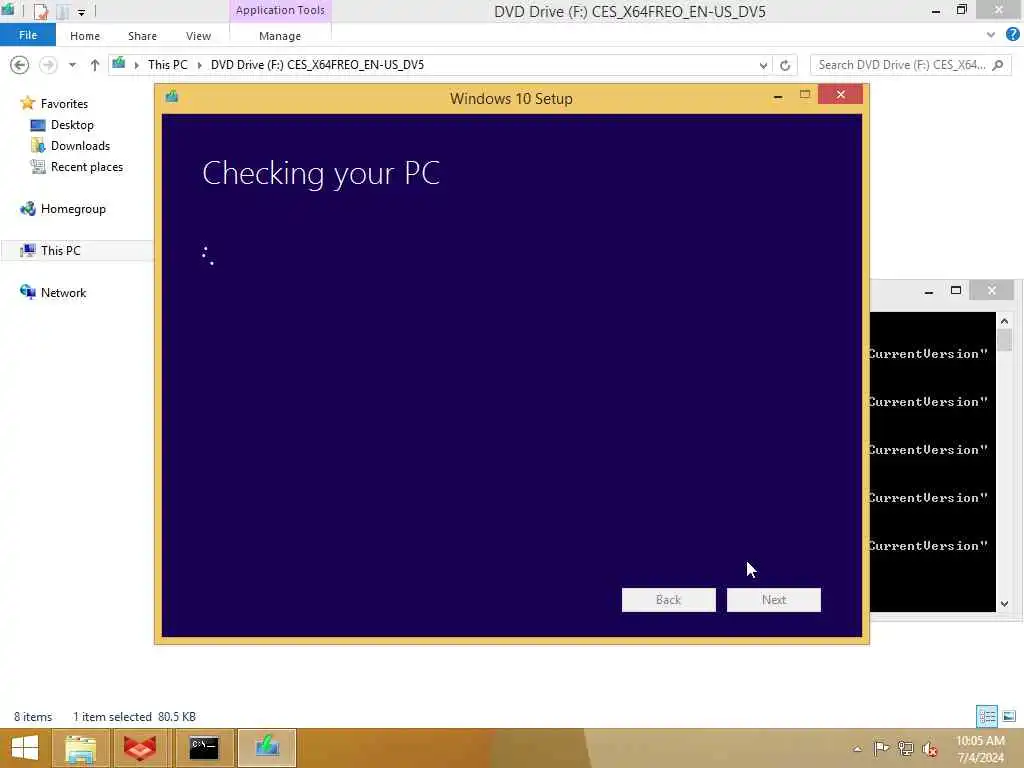Go back with the Explorer back arrow
The width and height of the screenshot is (1024, 768).
pos(20,65)
